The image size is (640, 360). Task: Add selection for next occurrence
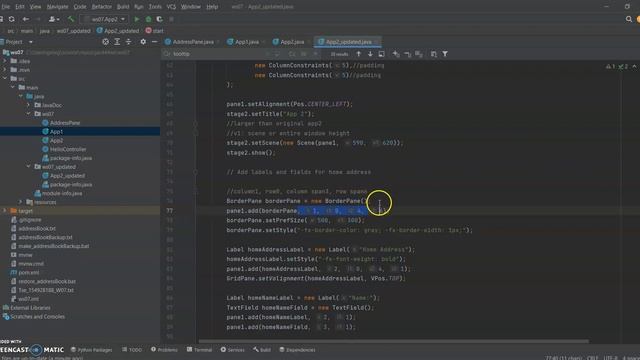click(396, 54)
